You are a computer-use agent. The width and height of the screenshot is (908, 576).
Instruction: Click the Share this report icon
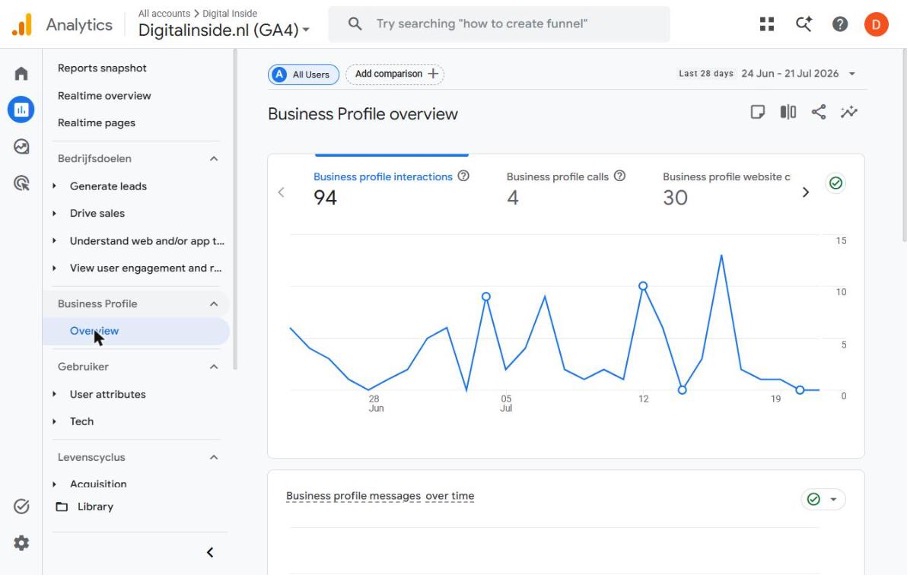818,112
